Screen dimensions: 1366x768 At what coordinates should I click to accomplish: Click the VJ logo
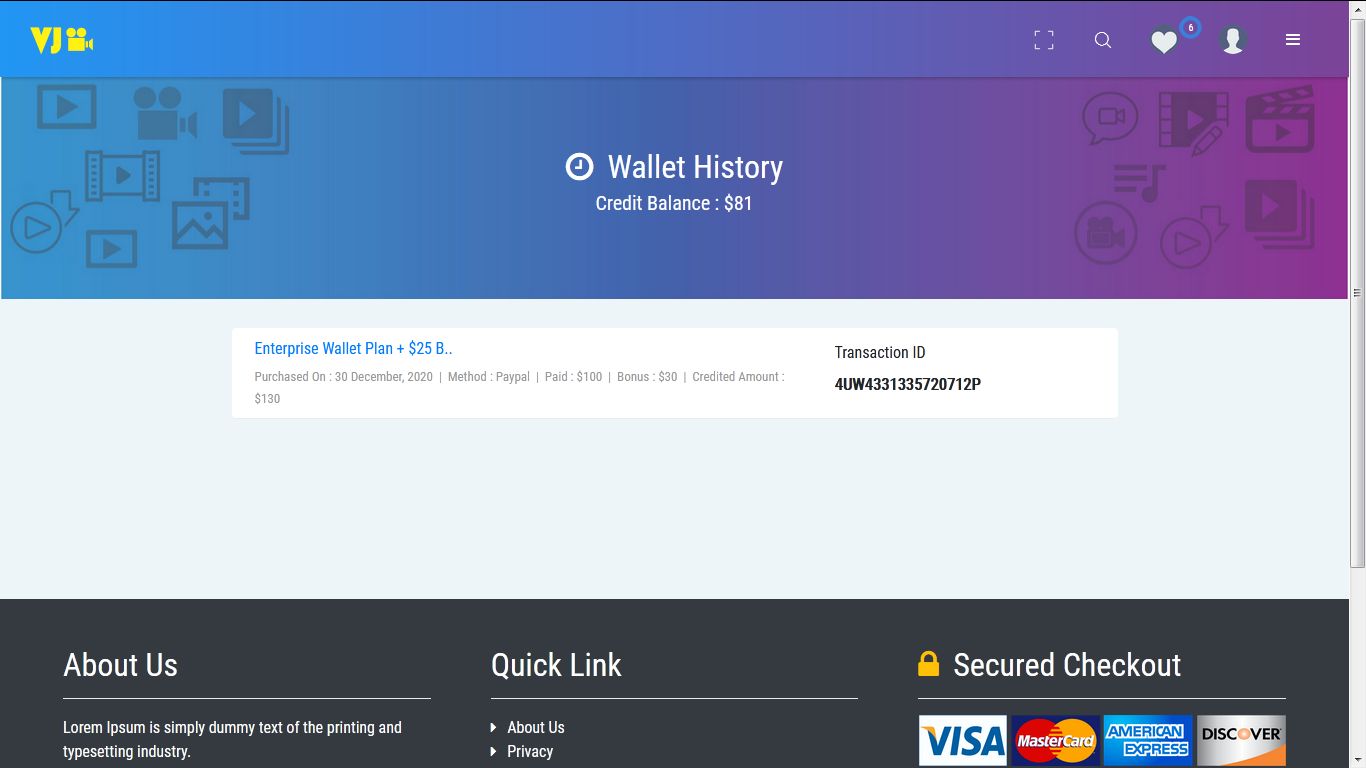click(x=61, y=38)
